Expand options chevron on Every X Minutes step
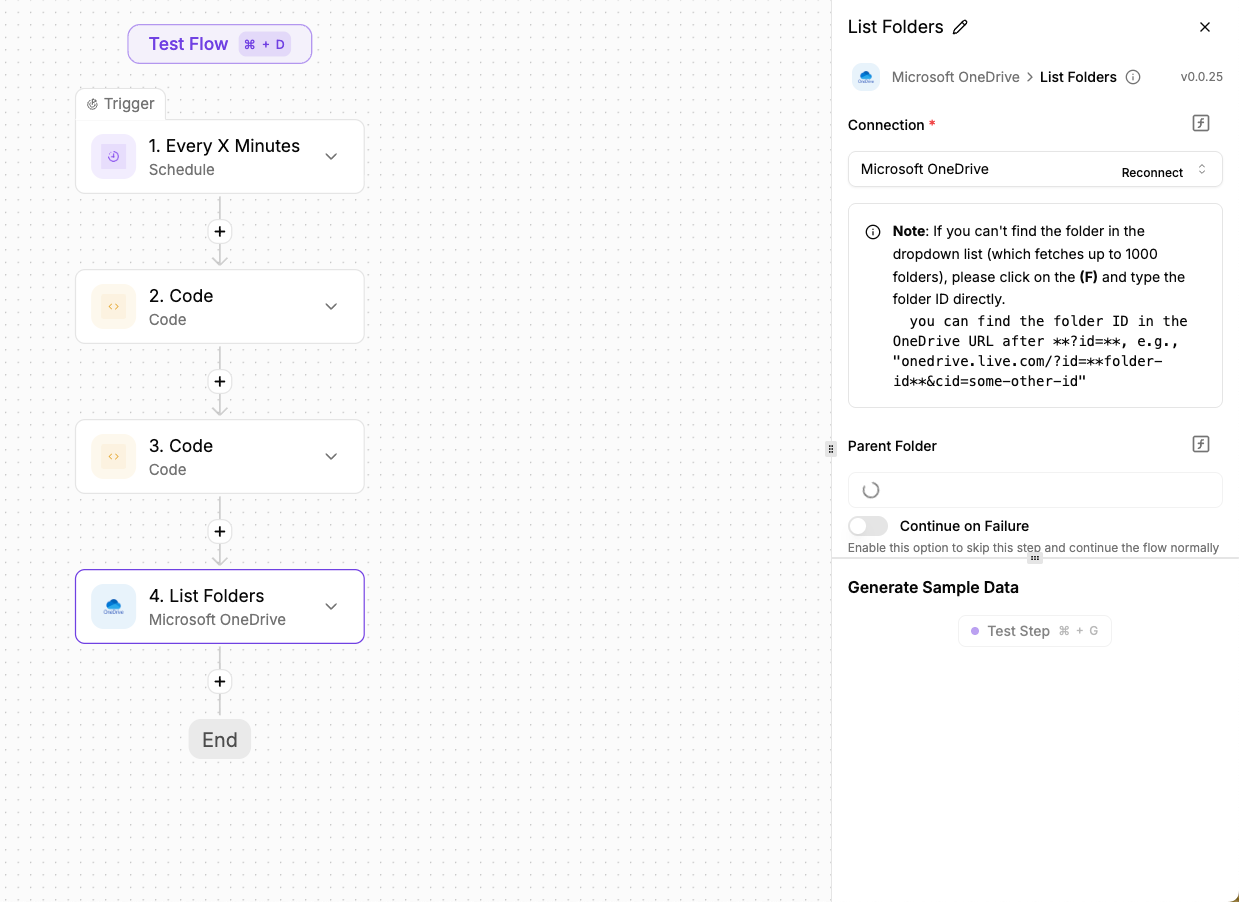 [331, 157]
